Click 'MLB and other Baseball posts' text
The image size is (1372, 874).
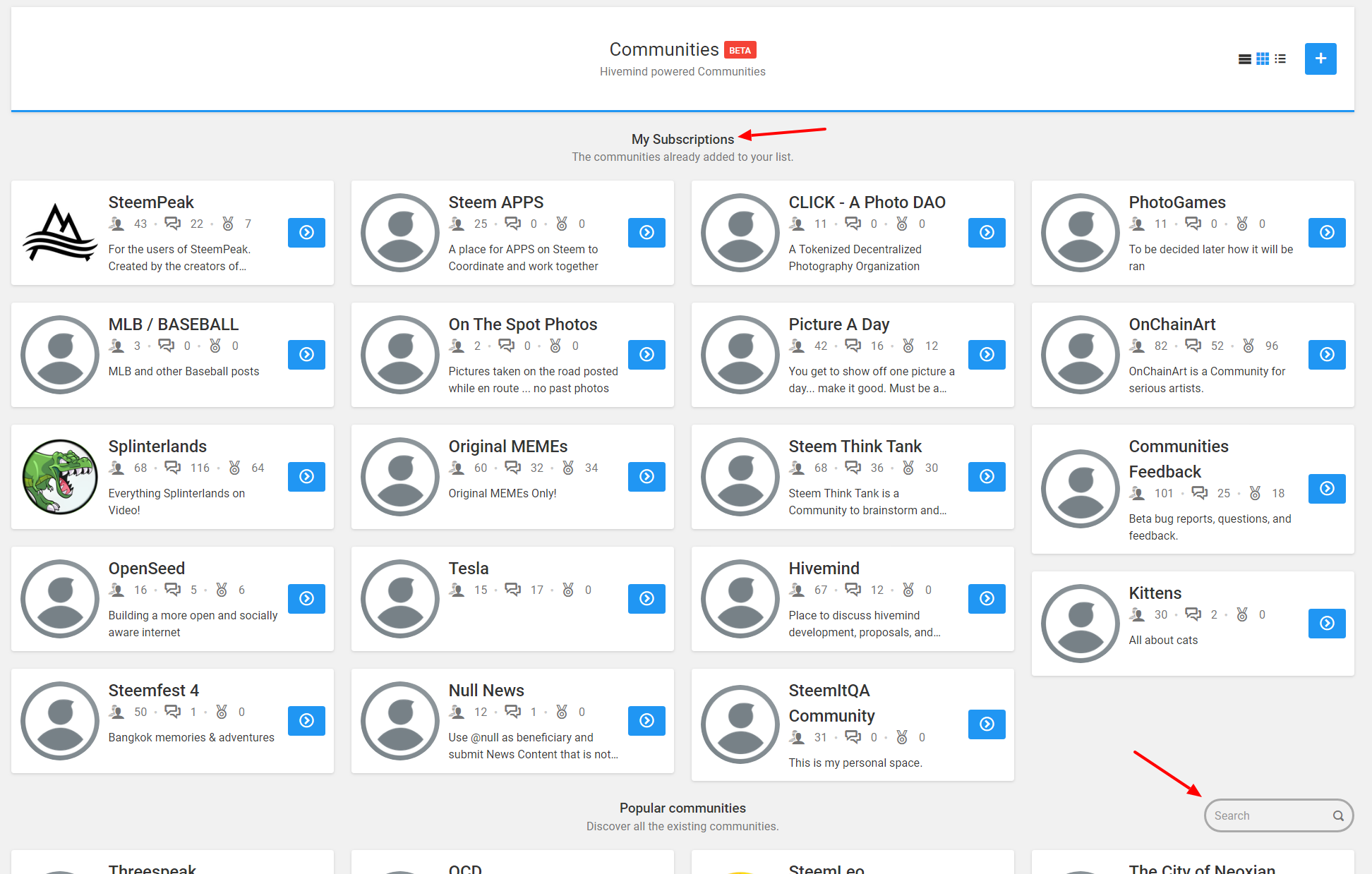point(183,372)
